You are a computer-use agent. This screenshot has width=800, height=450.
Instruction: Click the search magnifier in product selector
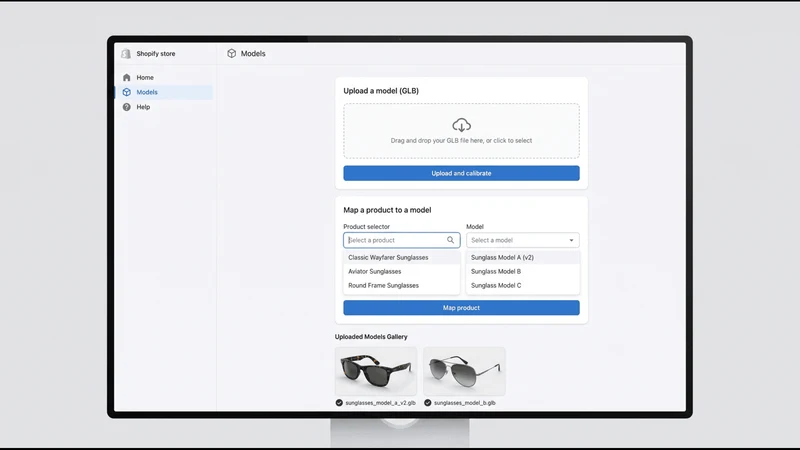coord(451,240)
